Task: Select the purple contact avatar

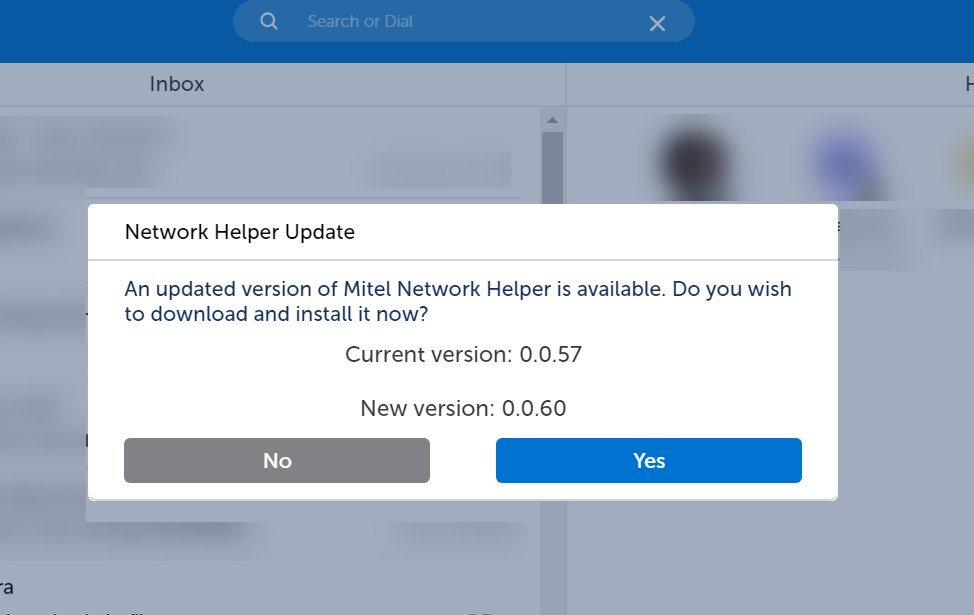Action: coord(845,162)
